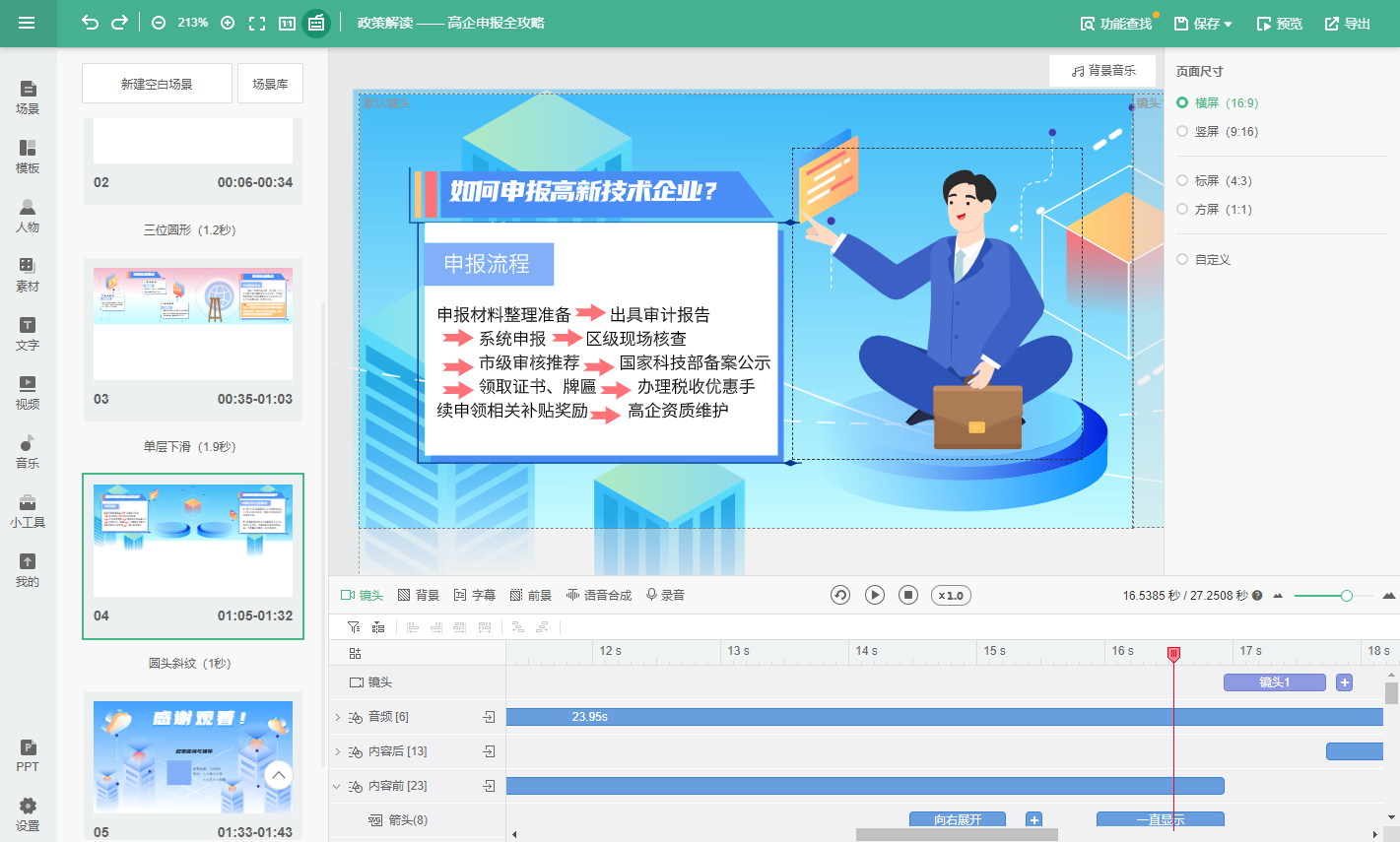Open 功能查找 feature search
Image resolution: width=1400 pixels, height=842 pixels.
[1116, 24]
